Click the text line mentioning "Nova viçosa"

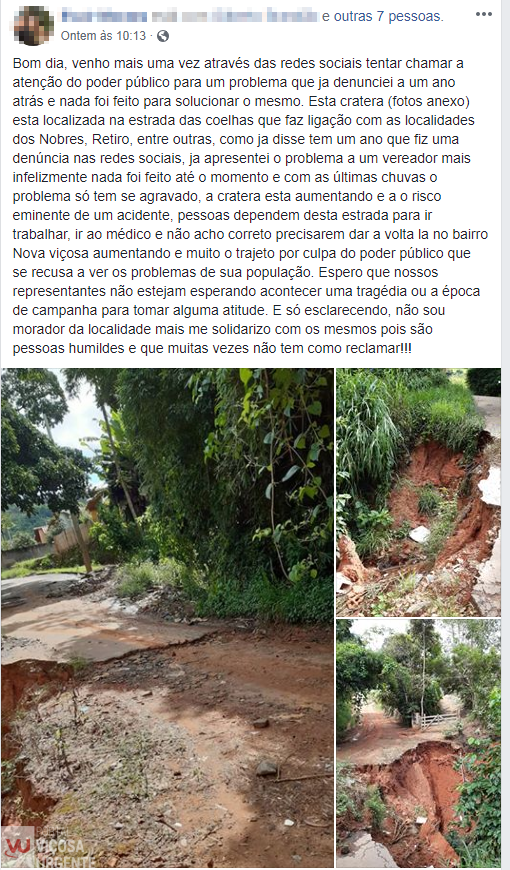[241, 254]
